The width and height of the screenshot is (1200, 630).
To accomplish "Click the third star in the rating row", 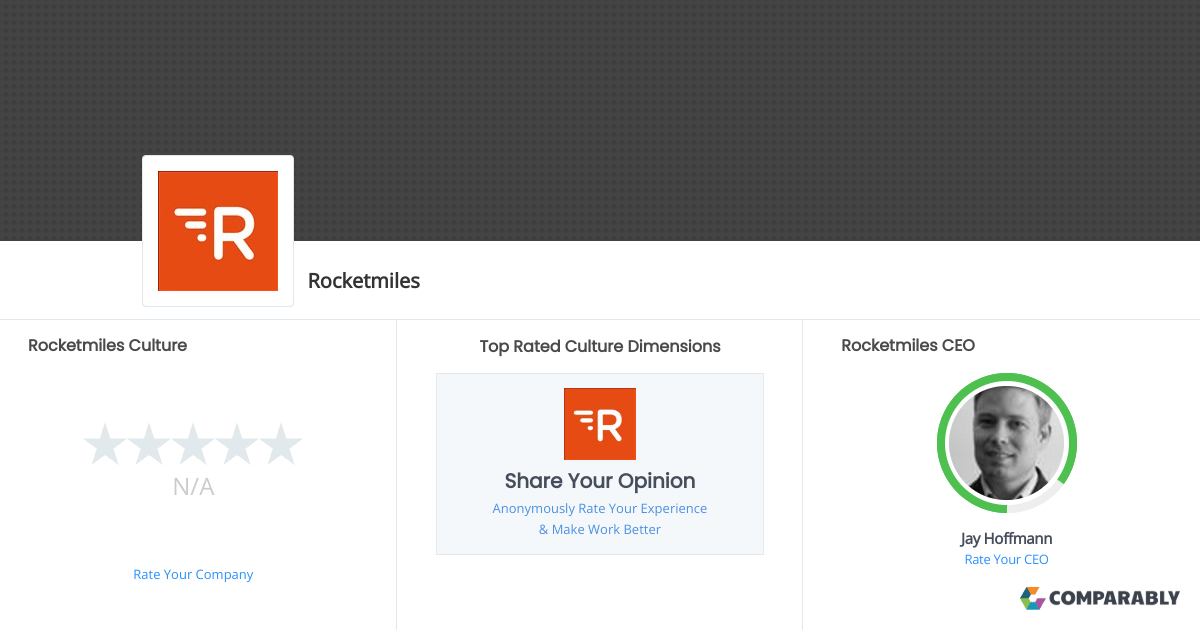I will [x=193, y=444].
